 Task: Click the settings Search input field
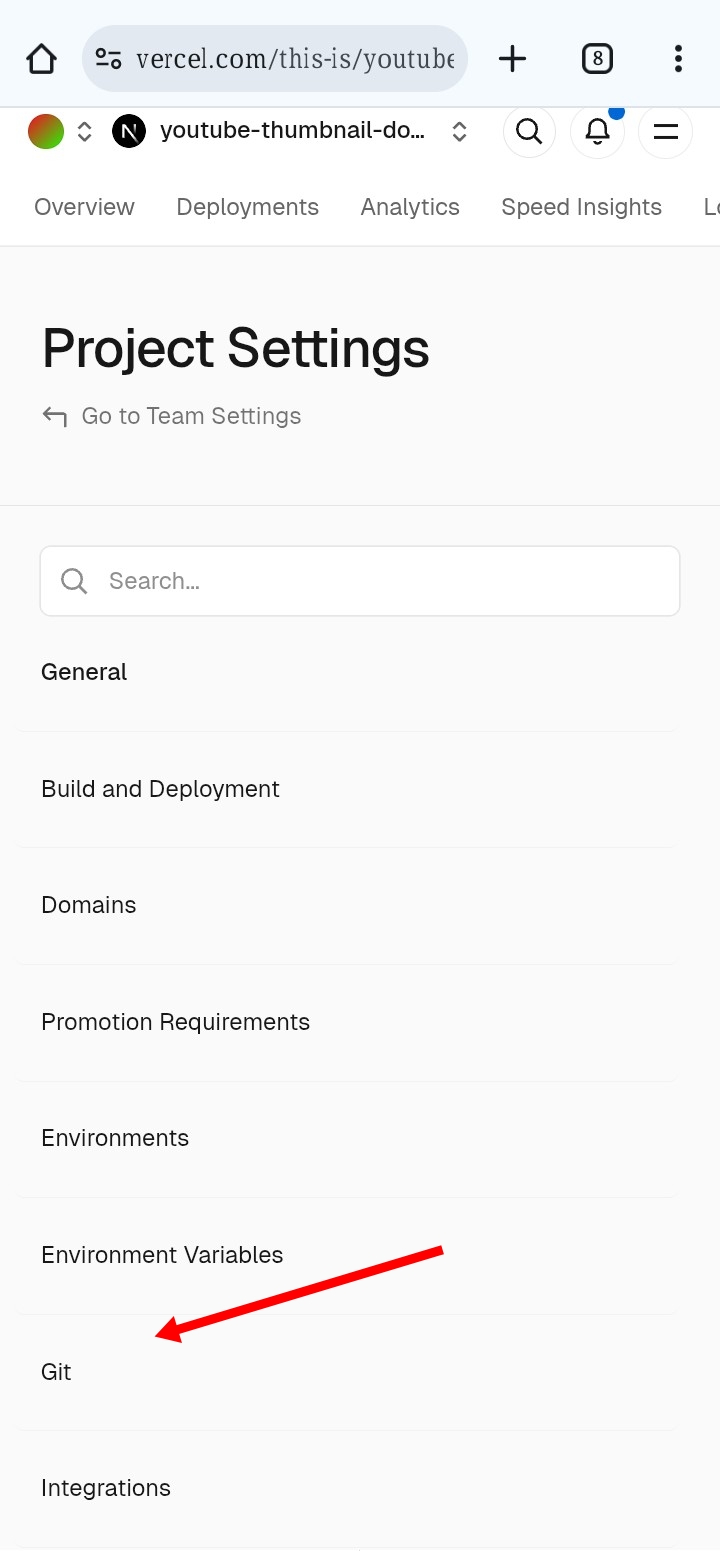click(x=360, y=581)
